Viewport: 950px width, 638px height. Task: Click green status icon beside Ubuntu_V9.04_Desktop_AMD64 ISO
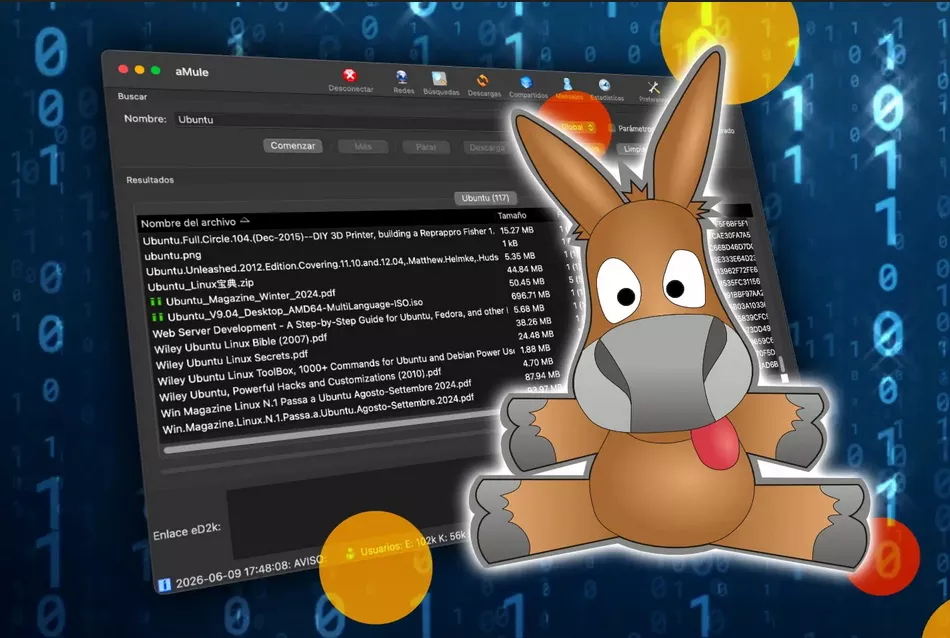coord(158,316)
